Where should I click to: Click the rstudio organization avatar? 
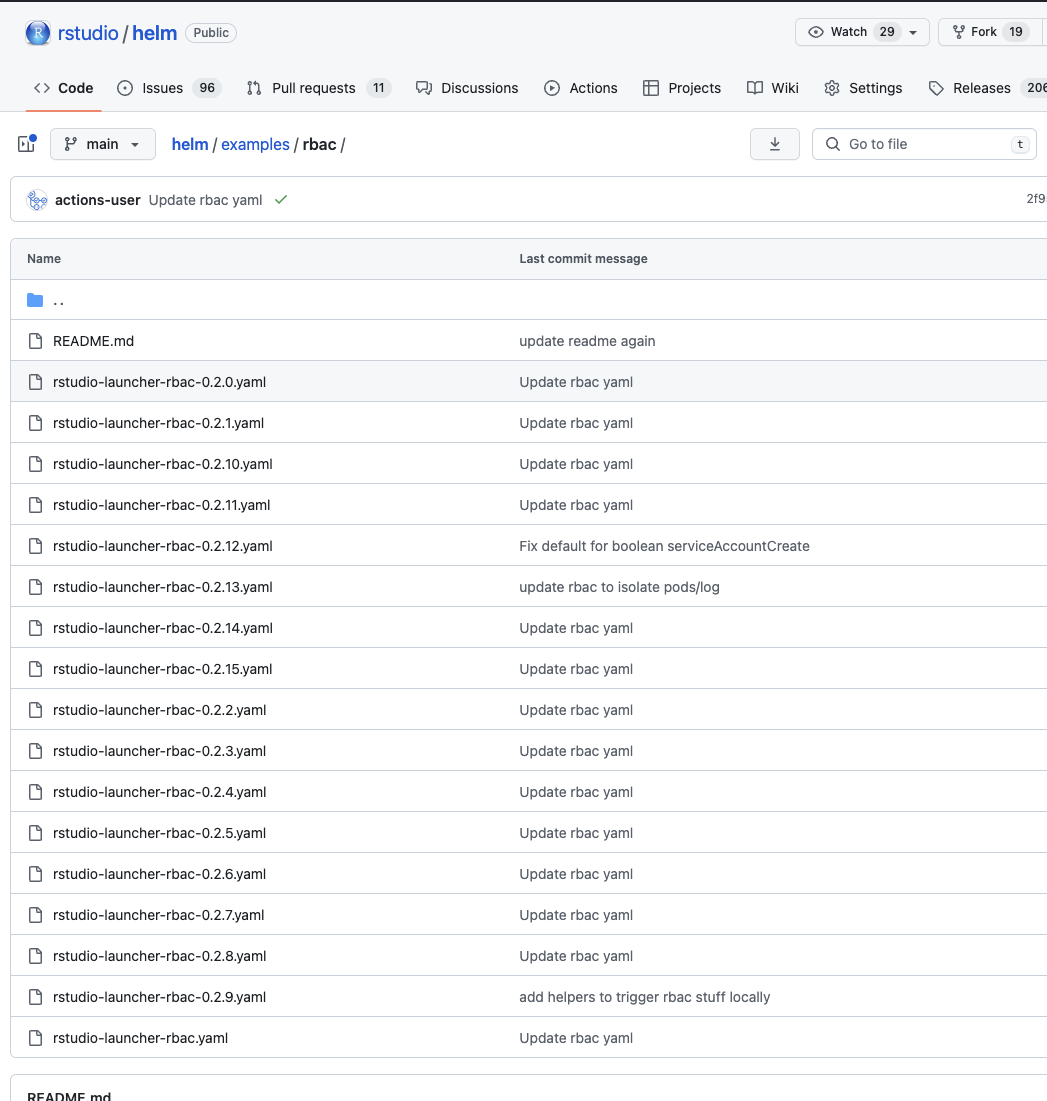(x=37, y=32)
